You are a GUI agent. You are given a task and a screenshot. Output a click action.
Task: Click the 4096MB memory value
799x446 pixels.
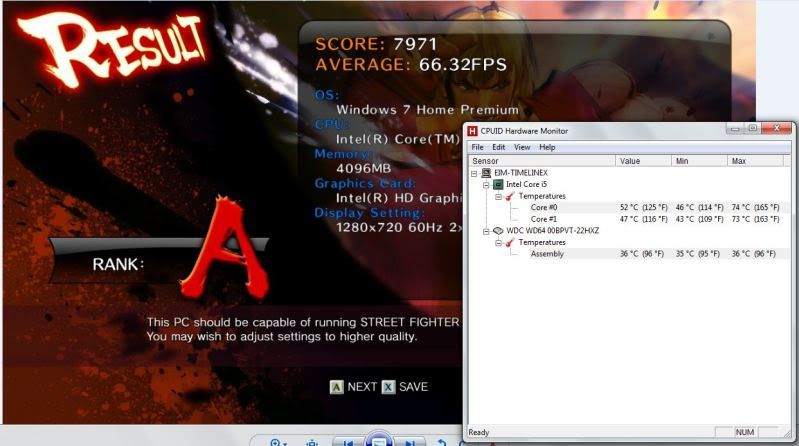(x=363, y=168)
